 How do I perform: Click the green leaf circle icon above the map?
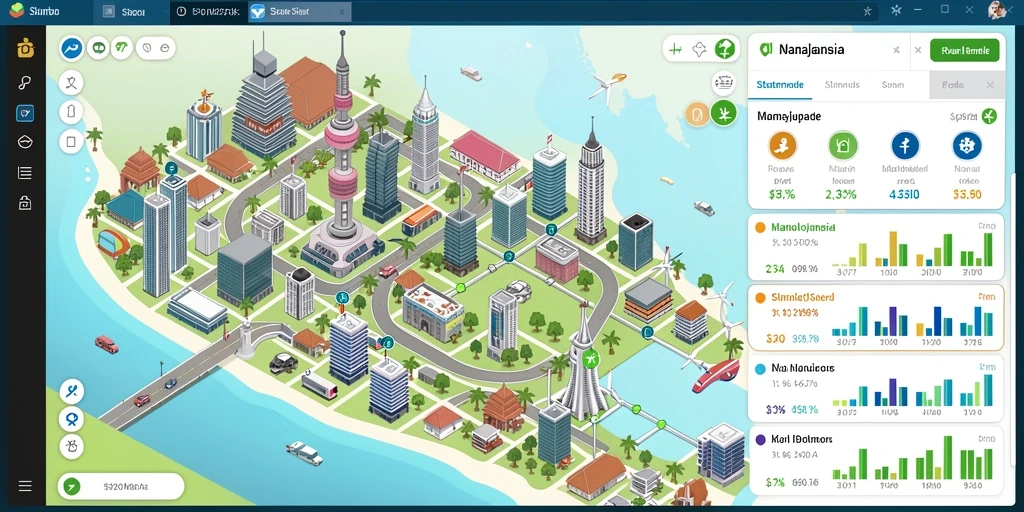(725, 48)
